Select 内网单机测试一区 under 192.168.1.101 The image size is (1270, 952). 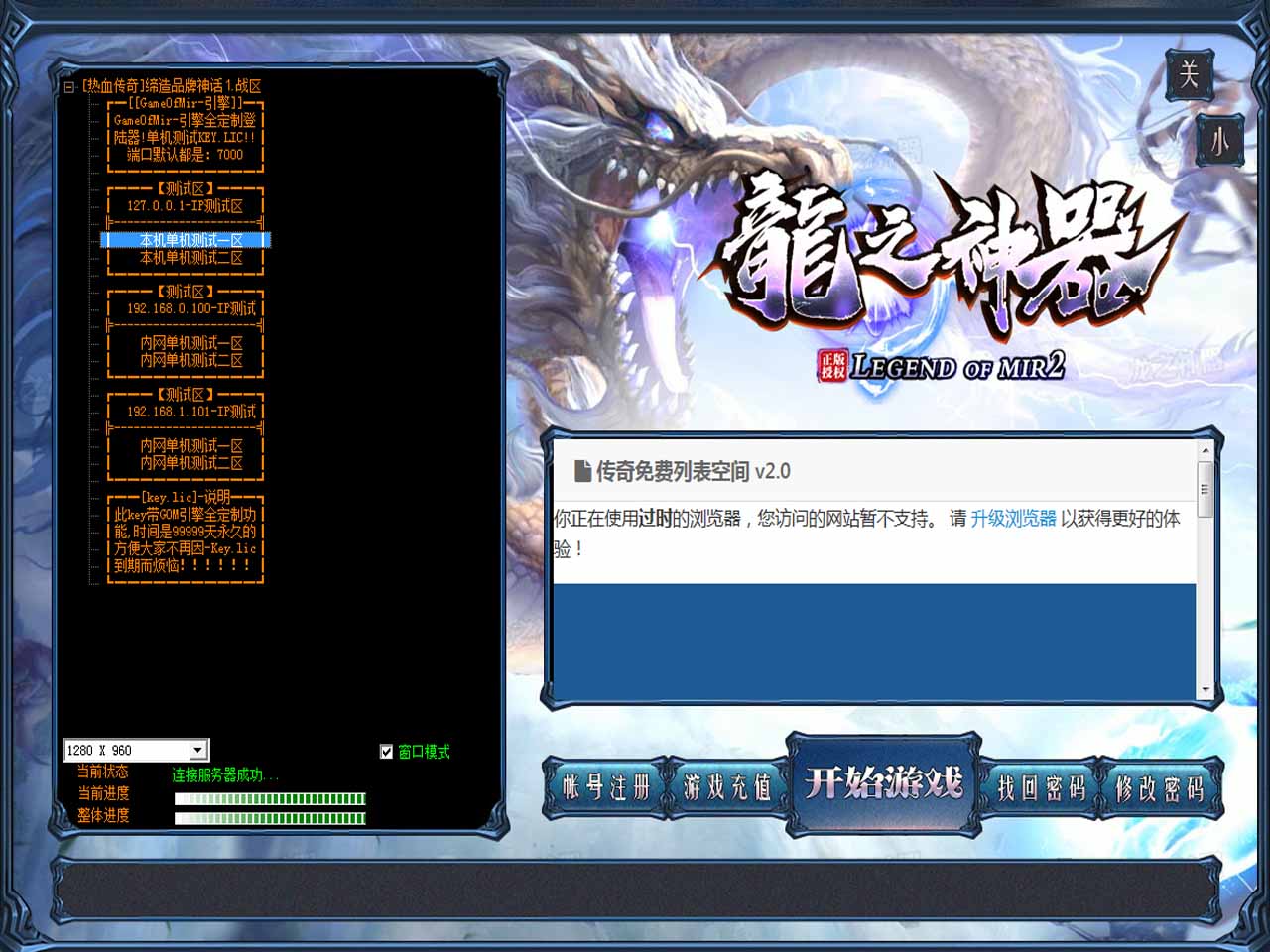[x=186, y=446]
